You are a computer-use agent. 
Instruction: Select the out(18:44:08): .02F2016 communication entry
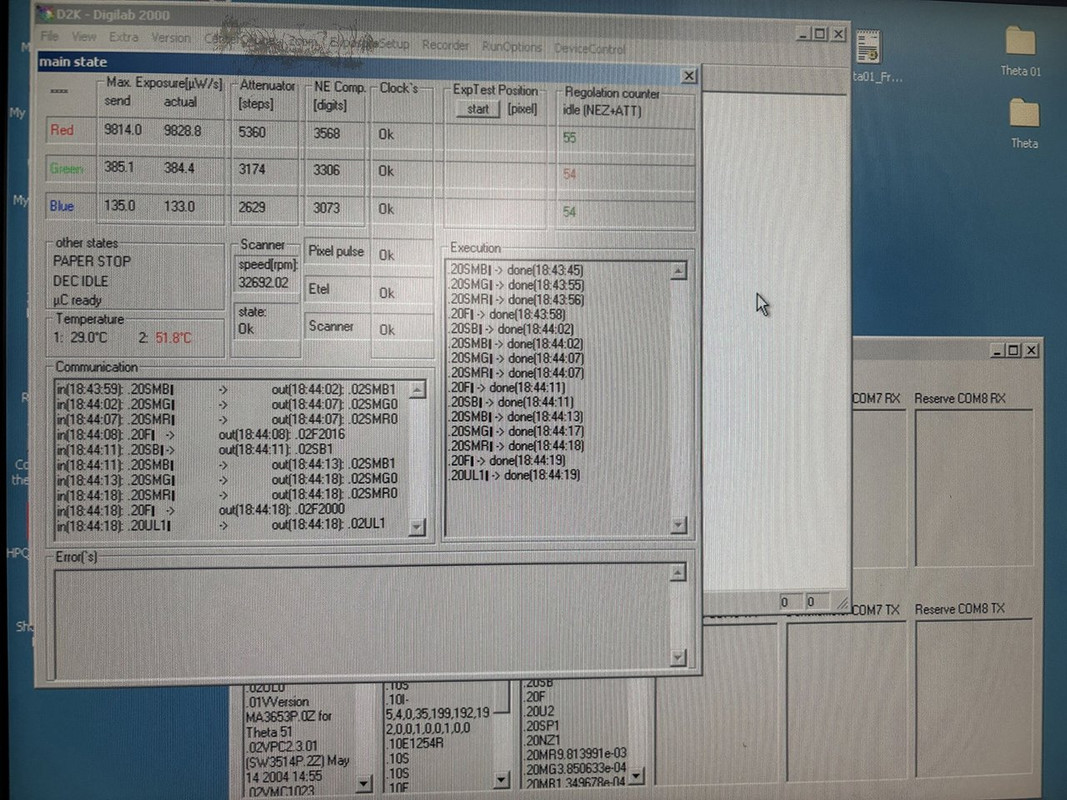[x=282, y=434]
